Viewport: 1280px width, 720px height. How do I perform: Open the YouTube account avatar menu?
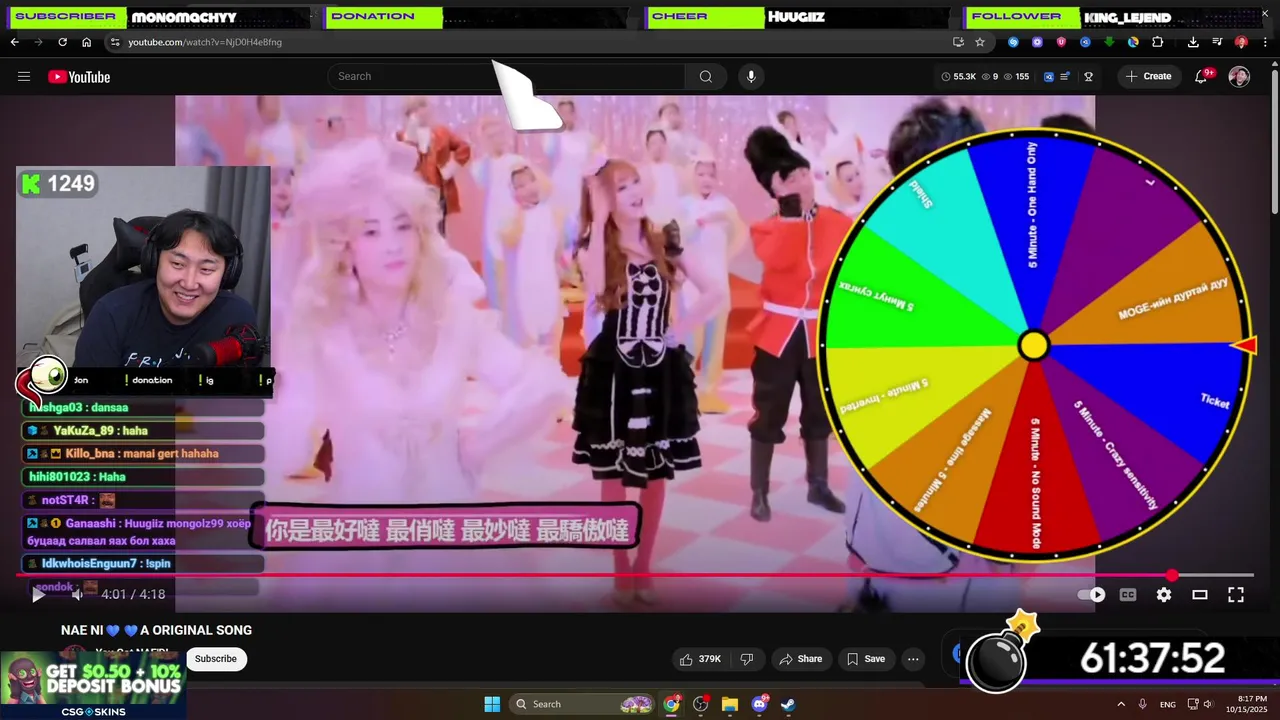tap(1239, 77)
